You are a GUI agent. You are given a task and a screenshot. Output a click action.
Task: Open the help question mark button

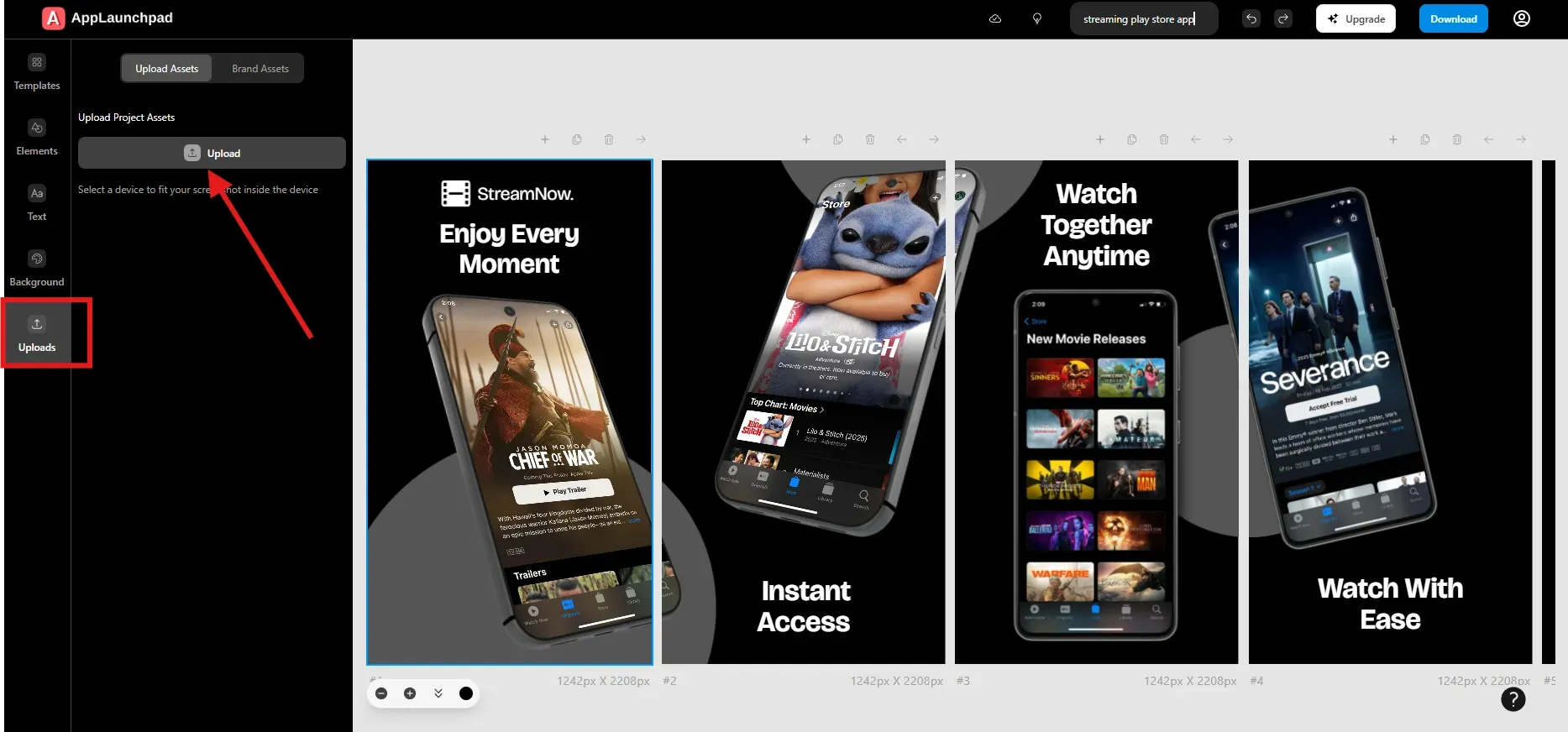(1513, 699)
